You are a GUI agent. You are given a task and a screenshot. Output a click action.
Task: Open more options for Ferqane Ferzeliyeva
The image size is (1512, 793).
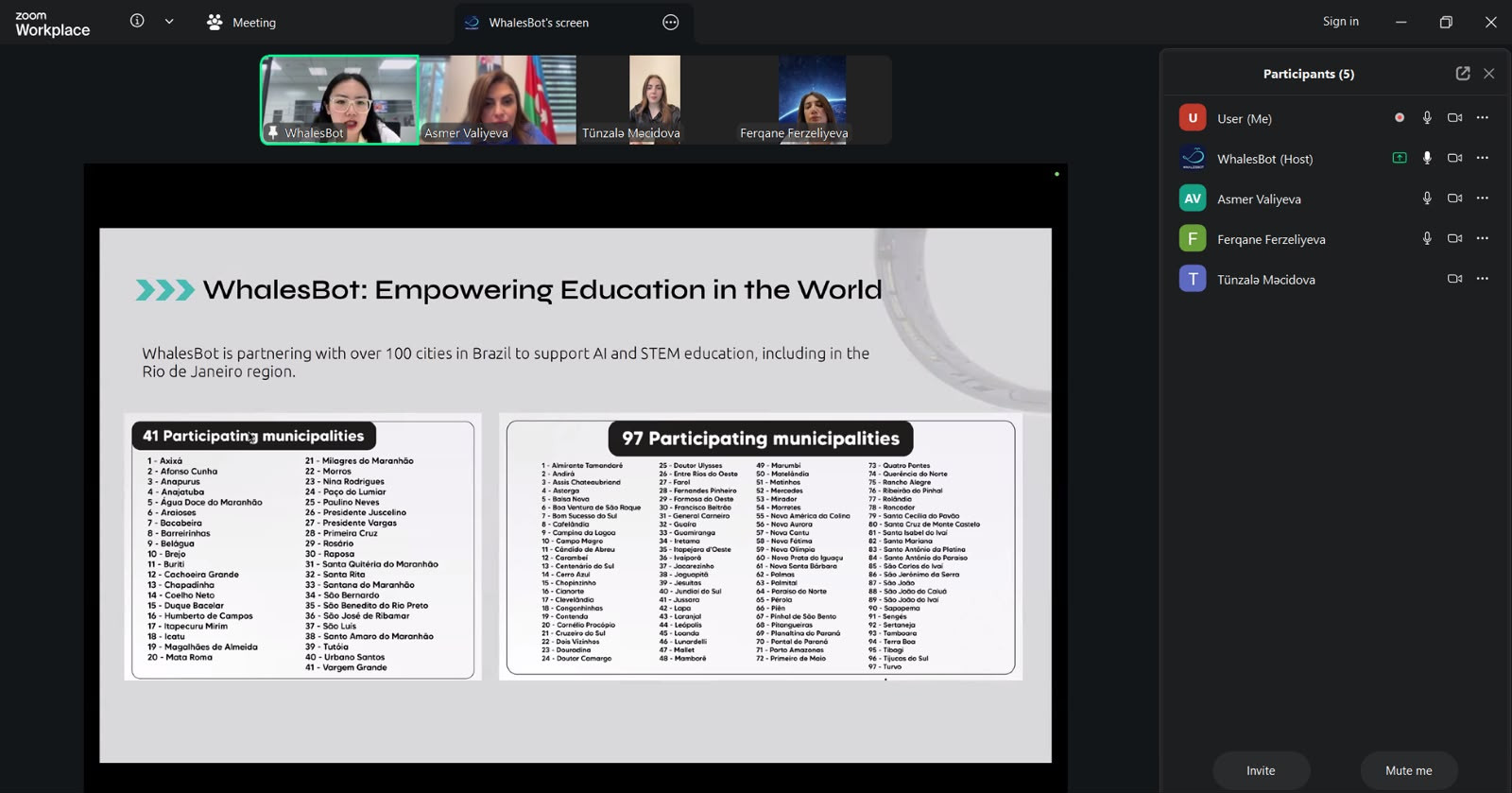click(x=1483, y=238)
